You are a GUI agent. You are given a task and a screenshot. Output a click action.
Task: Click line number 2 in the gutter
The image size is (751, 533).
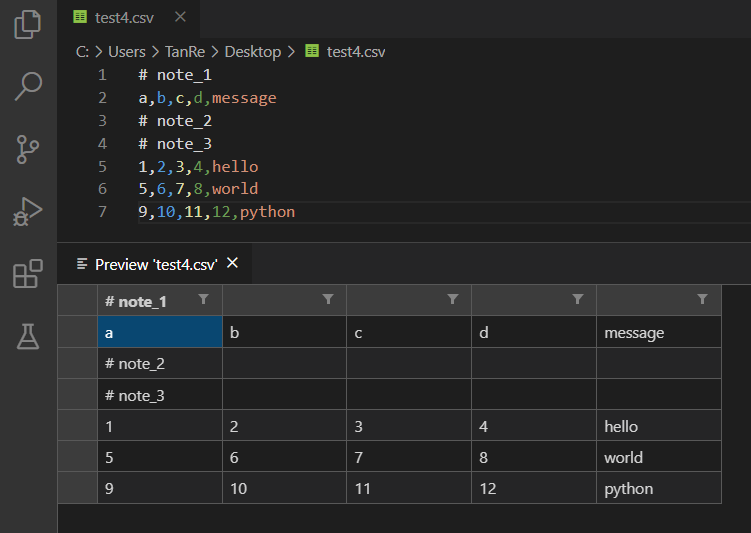[102, 98]
